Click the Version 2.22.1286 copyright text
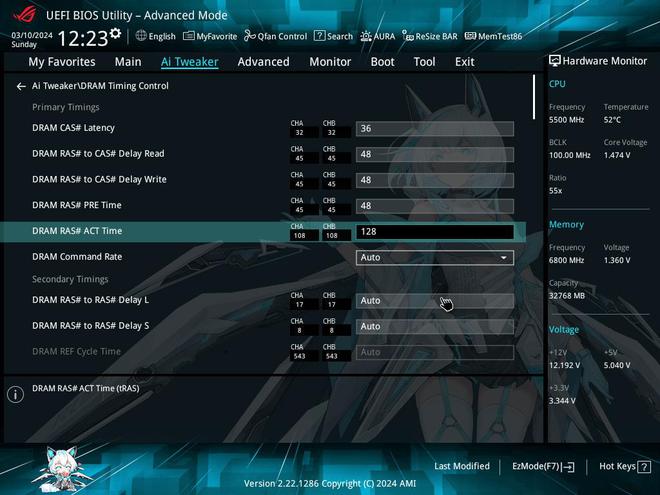Image resolution: width=660 pixels, height=495 pixels. coord(330,484)
